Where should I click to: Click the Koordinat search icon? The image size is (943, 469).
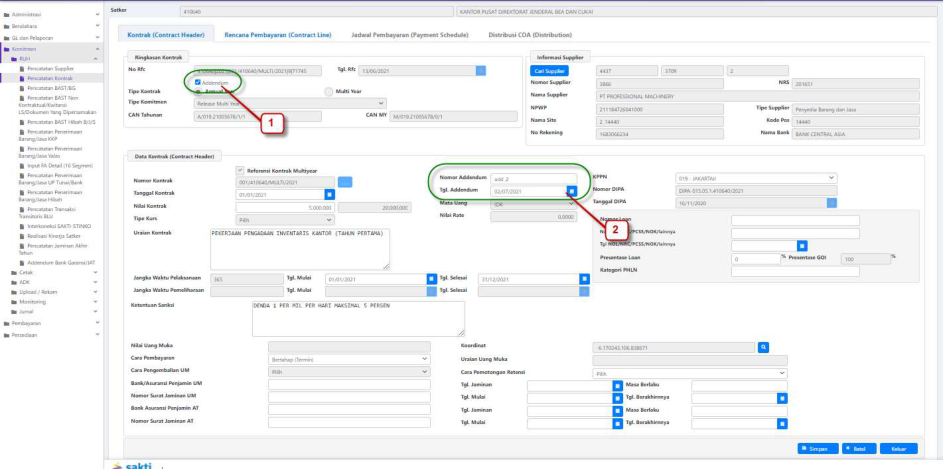click(x=763, y=347)
